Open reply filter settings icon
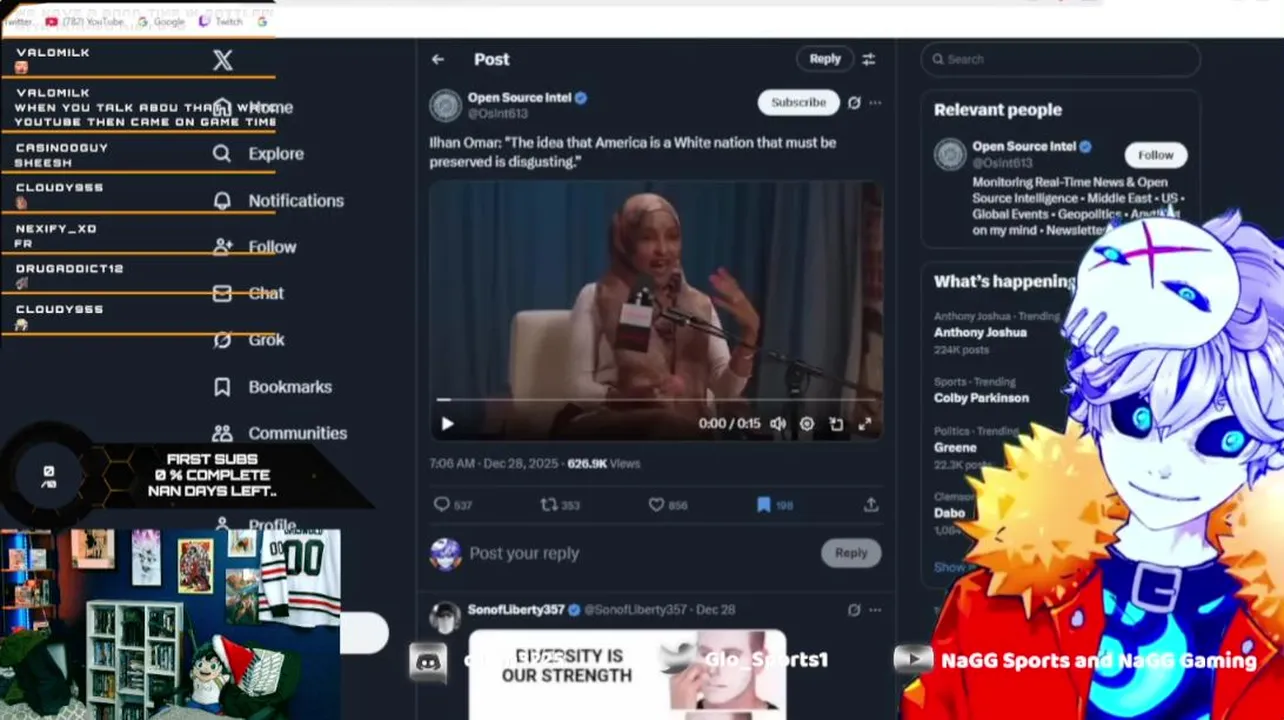This screenshot has width=1284, height=720. (x=869, y=59)
